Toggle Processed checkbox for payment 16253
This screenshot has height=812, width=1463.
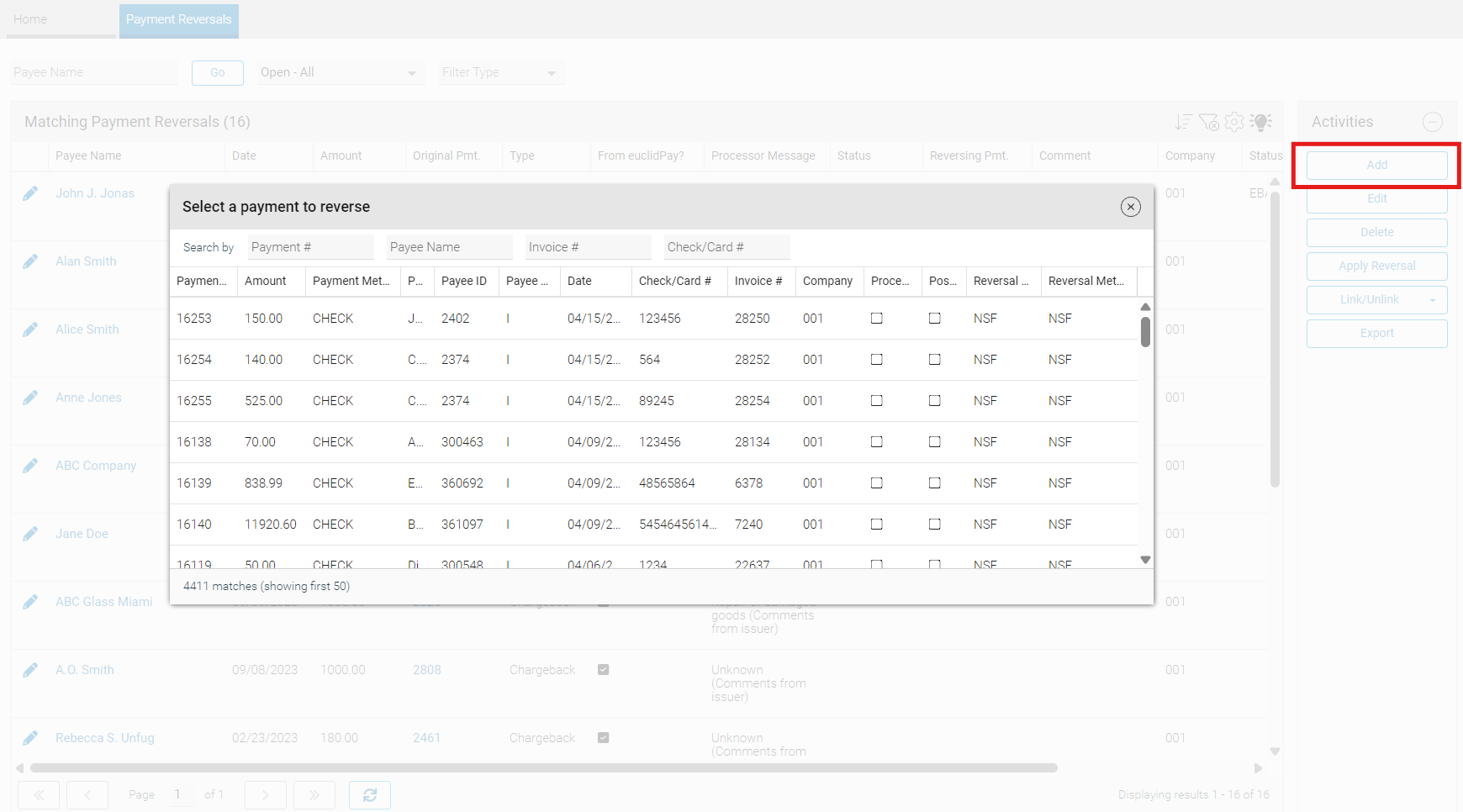tap(877, 319)
